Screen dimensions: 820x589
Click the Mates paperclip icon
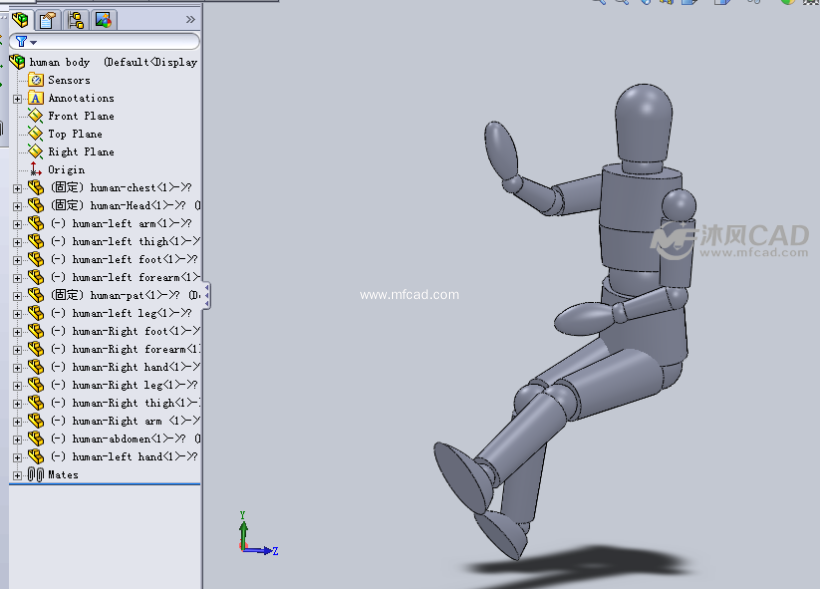coord(36,474)
